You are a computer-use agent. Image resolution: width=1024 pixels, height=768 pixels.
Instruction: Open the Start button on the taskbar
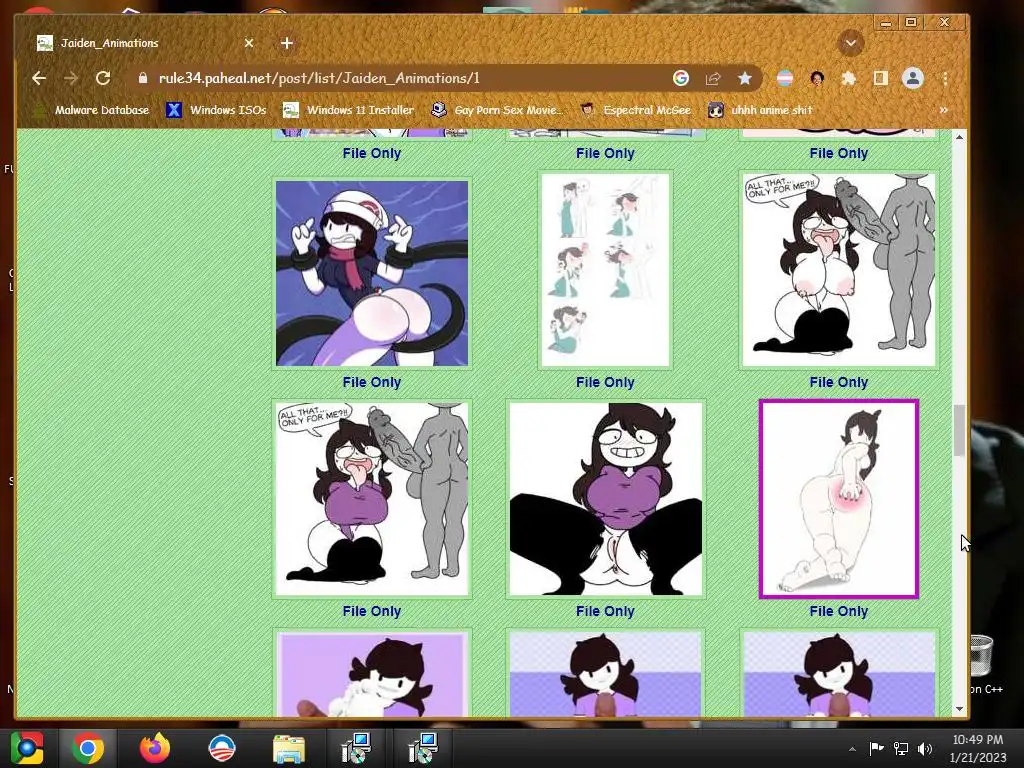point(27,748)
